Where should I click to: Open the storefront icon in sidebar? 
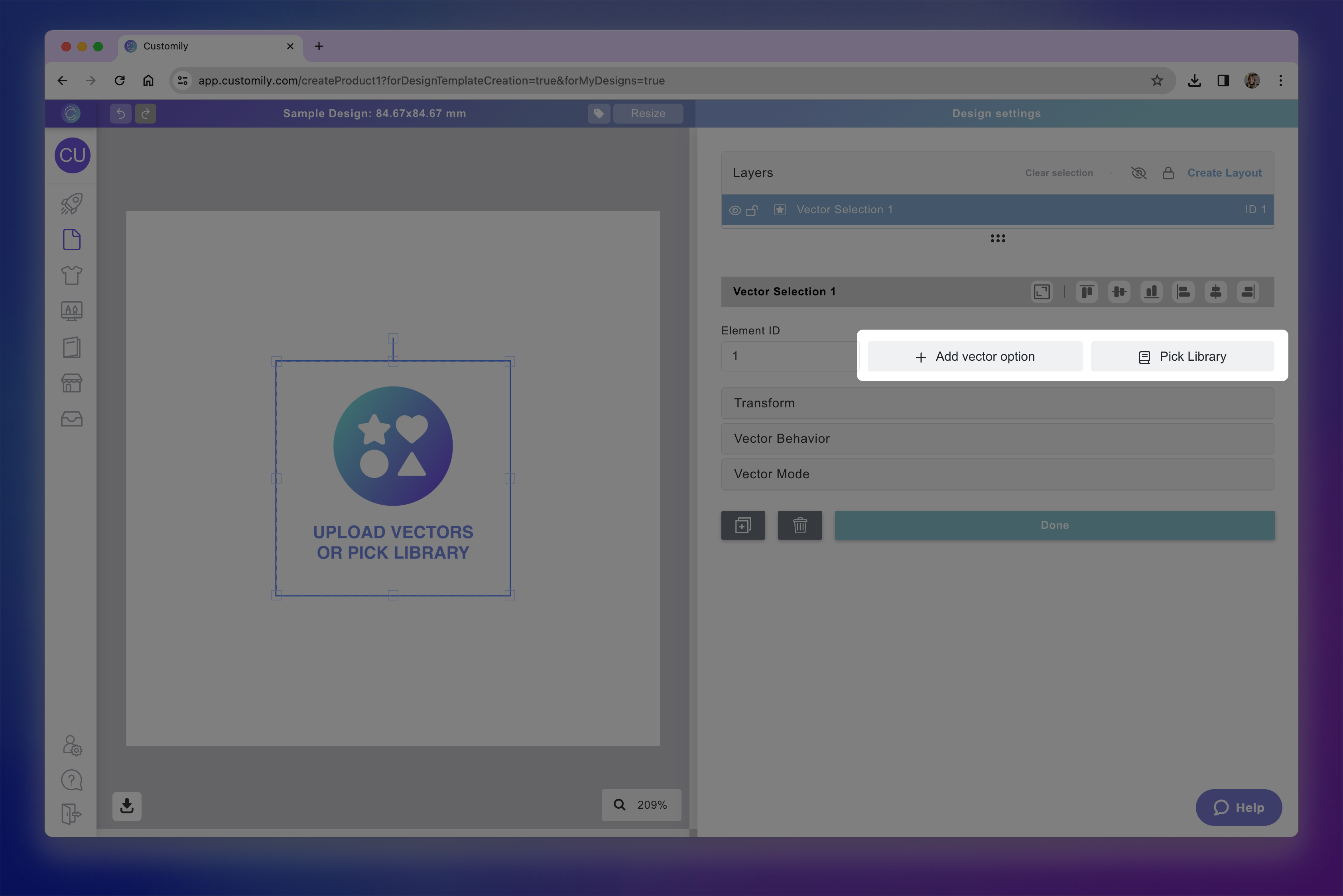71,383
